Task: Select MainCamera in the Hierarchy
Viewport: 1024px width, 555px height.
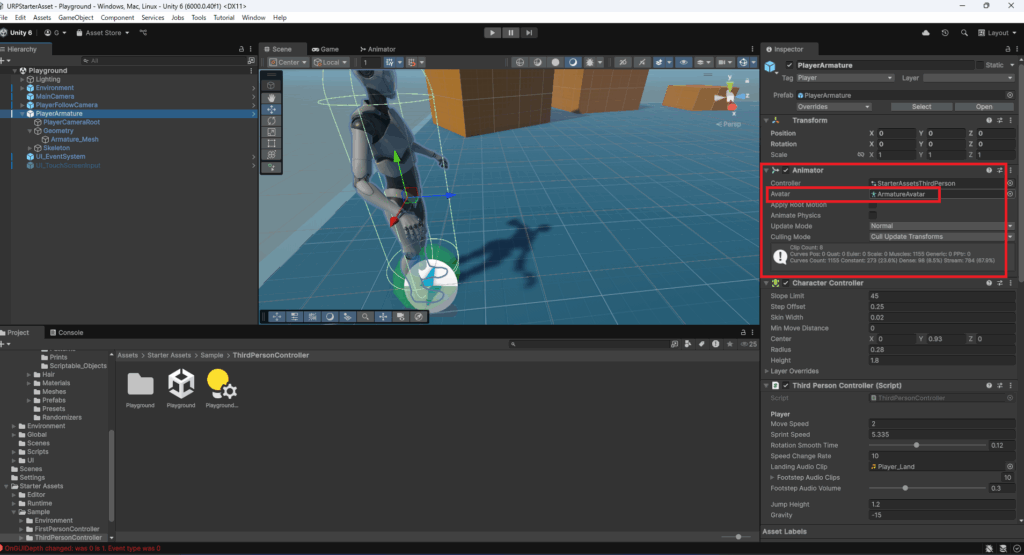Action: click(55, 97)
